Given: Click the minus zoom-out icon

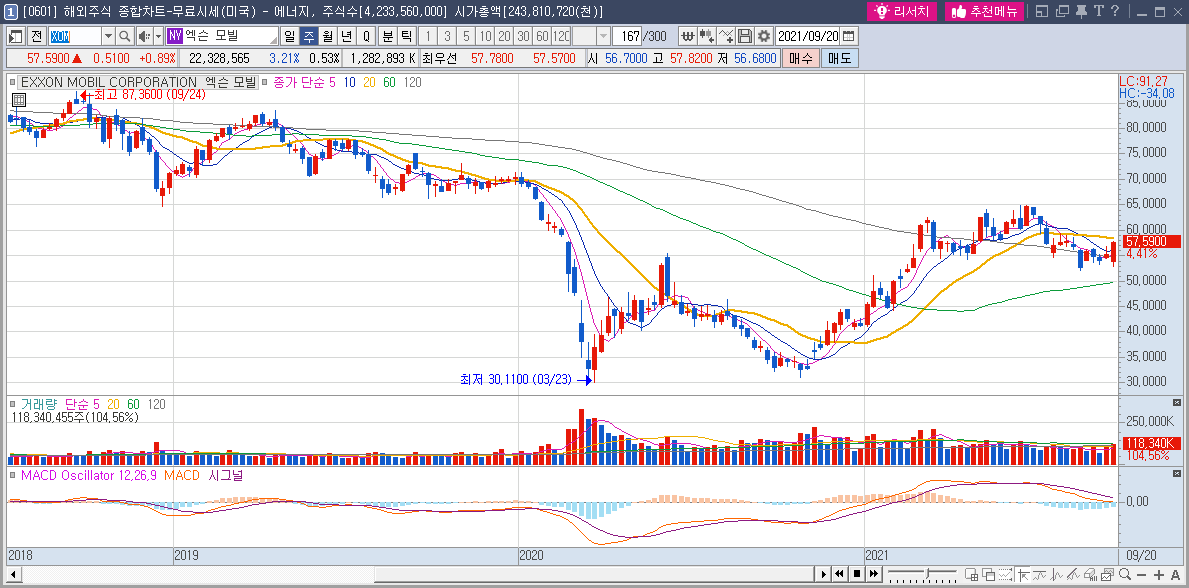Looking at the screenshot, I should coord(1141,574).
